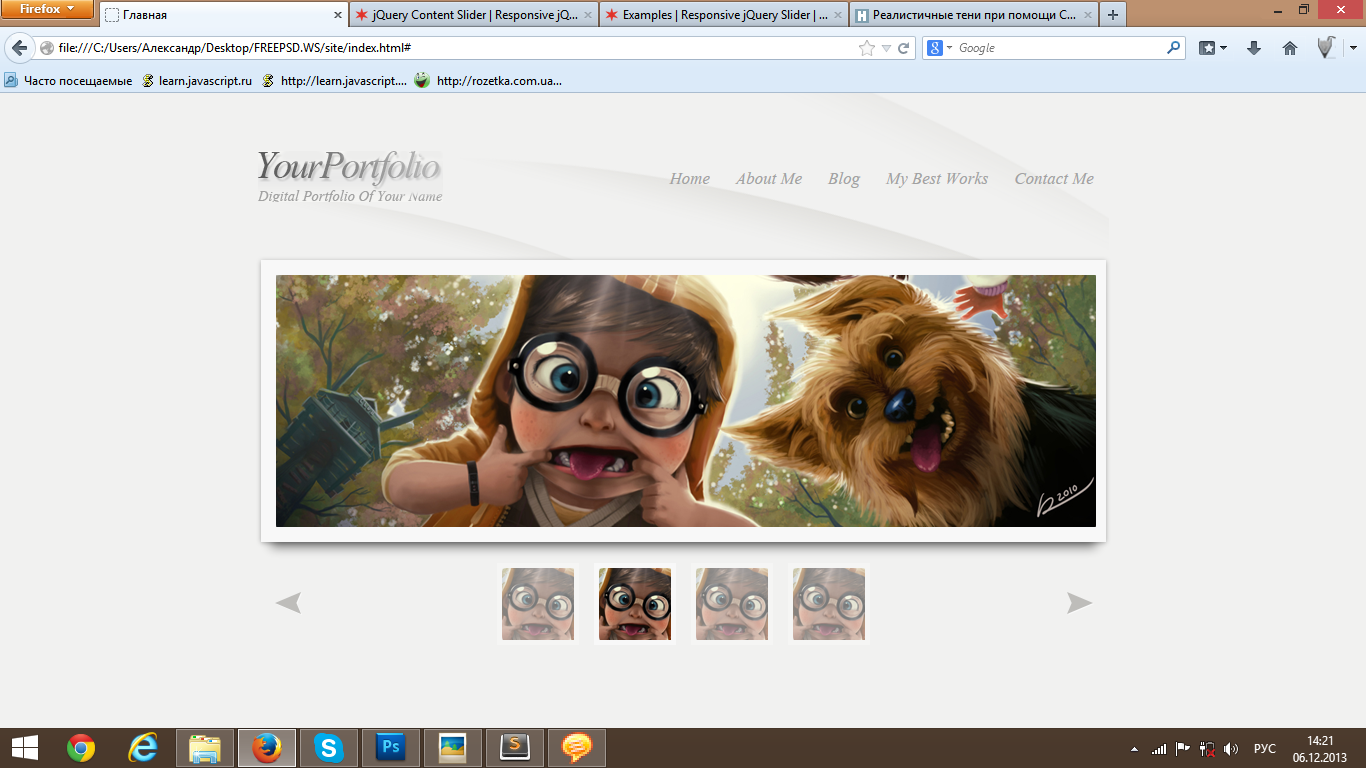Click the main slider image
The image size is (1366, 768).
(686, 401)
